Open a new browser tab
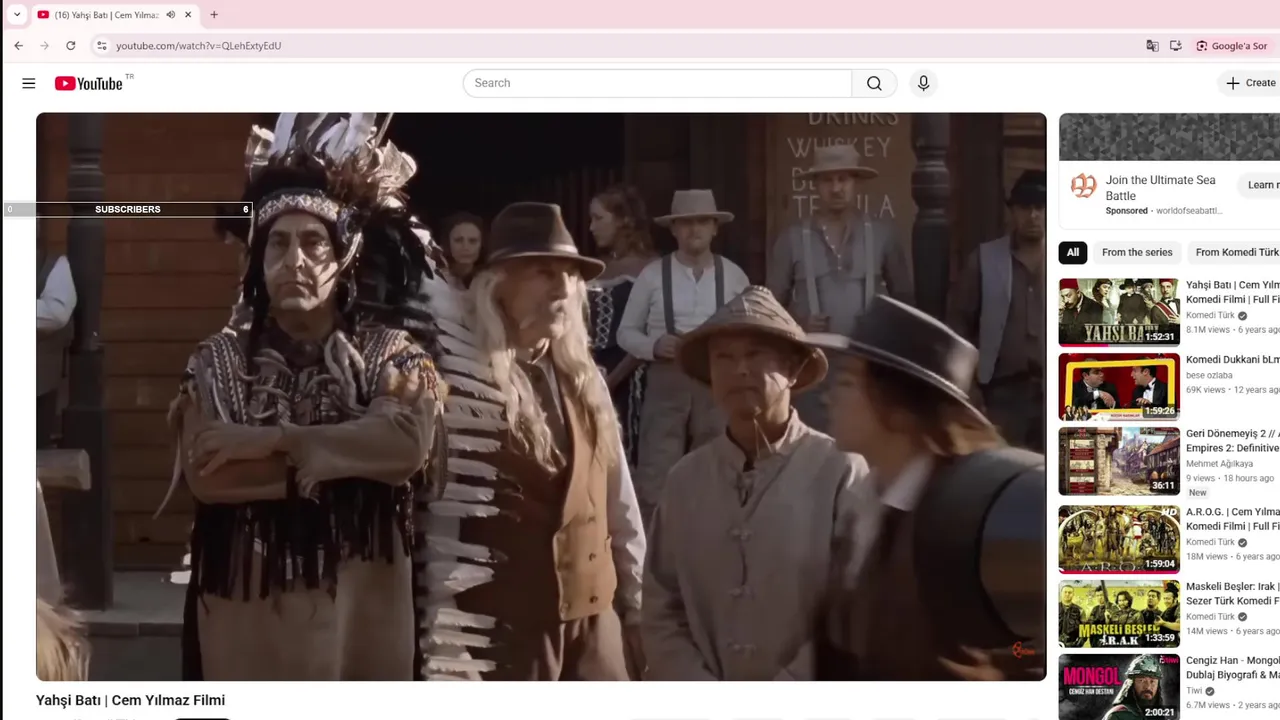This screenshot has width=1280, height=720. click(214, 15)
